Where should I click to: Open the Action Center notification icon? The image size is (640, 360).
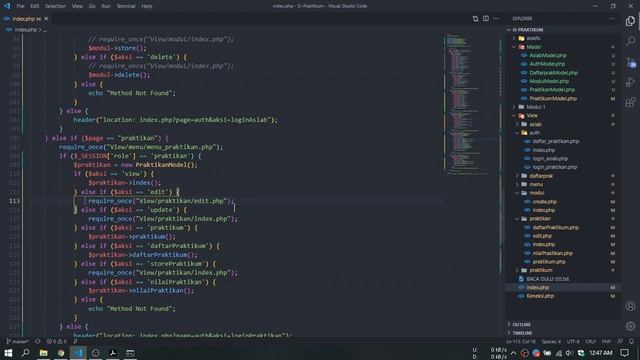pyautogui.click(x=624, y=353)
